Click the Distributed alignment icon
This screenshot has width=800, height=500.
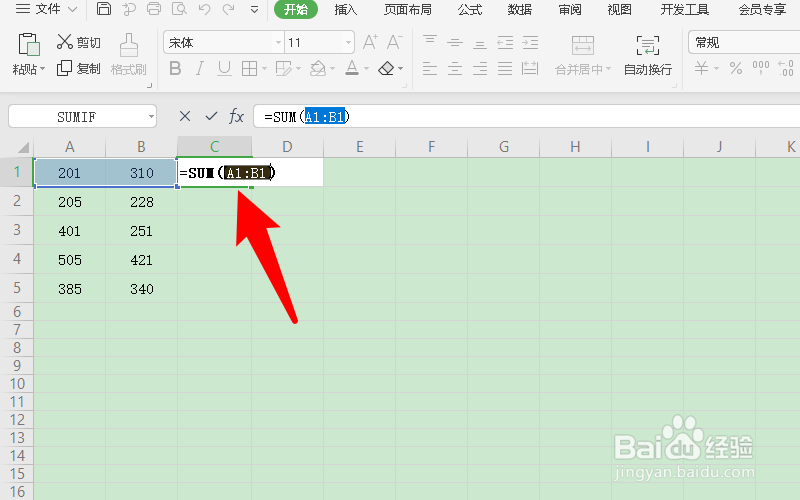(x=530, y=68)
